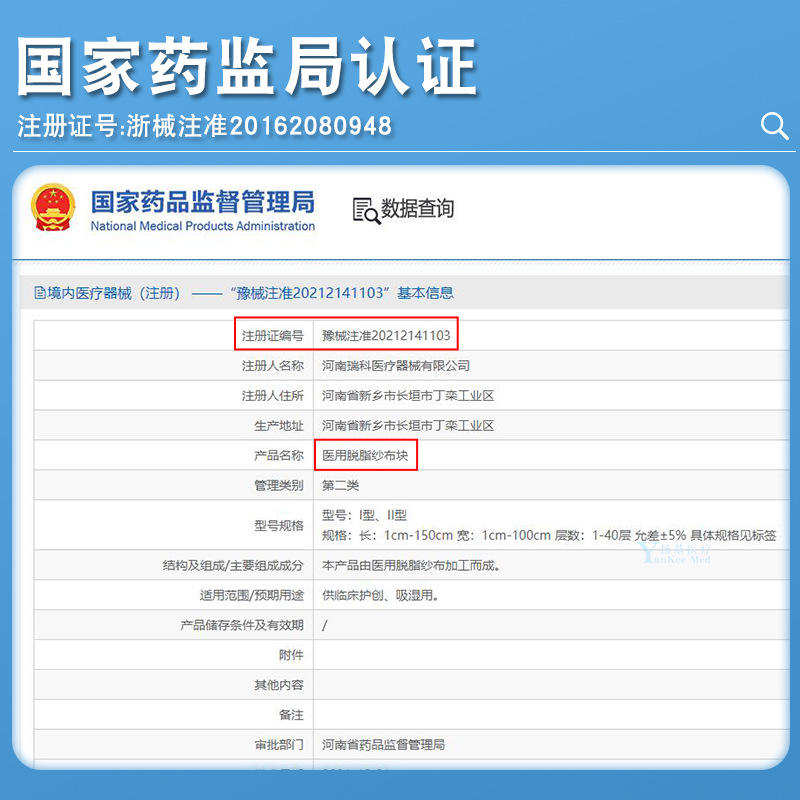800x800 pixels.
Task: Click the 附件 label
Action: (x=291, y=655)
